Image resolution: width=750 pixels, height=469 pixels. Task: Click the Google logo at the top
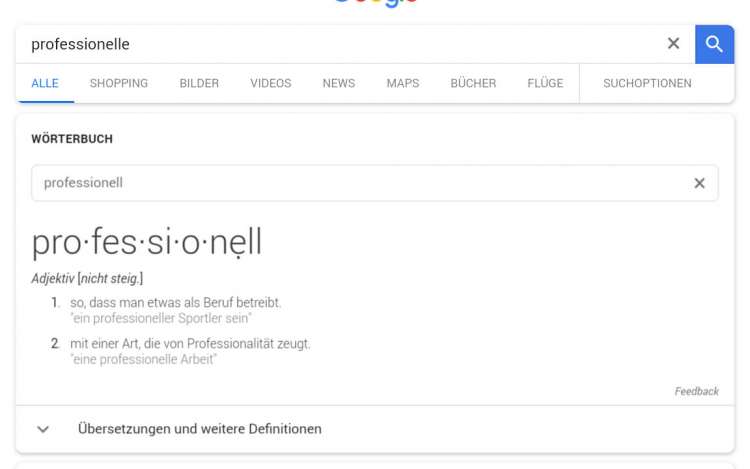point(375,3)
